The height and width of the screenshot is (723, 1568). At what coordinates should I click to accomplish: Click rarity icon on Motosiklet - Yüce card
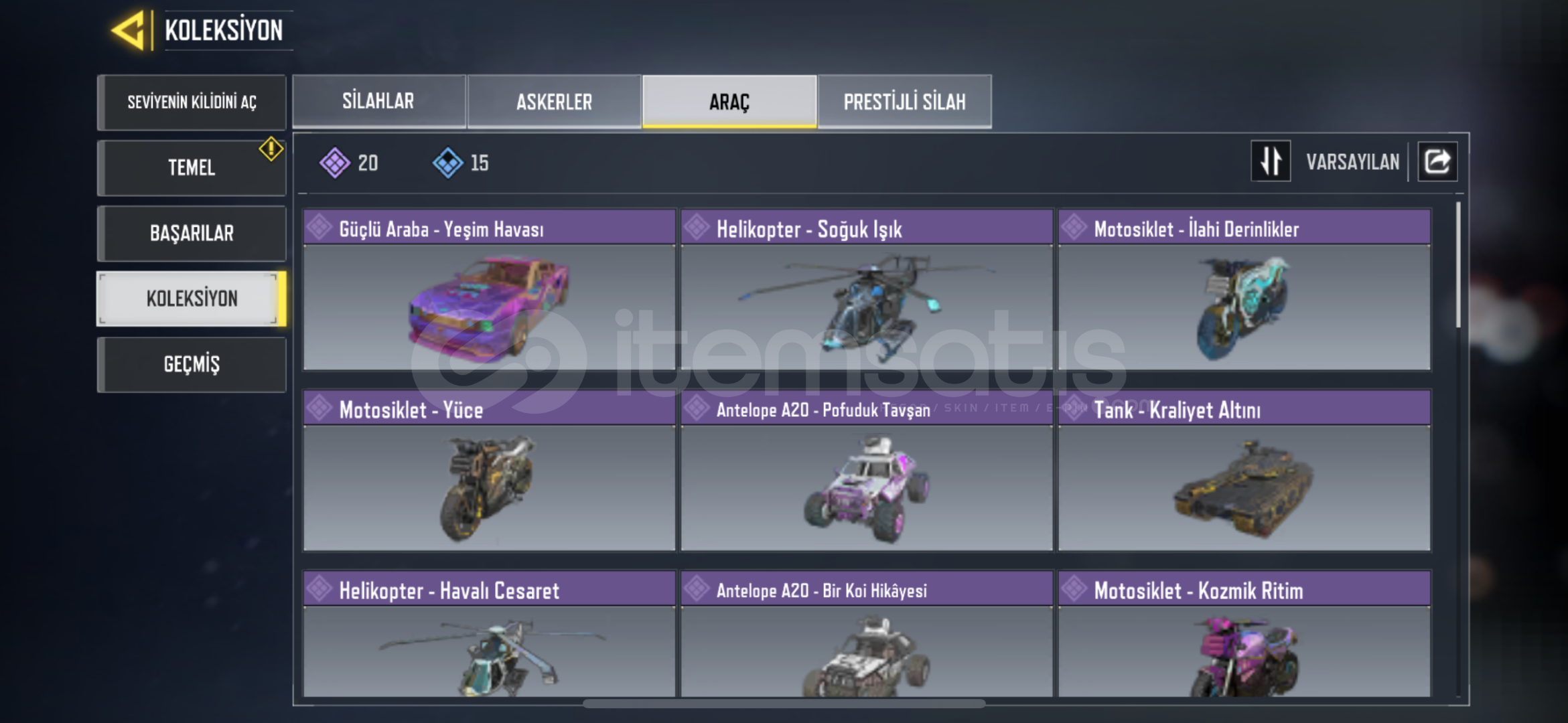[319, 408]
